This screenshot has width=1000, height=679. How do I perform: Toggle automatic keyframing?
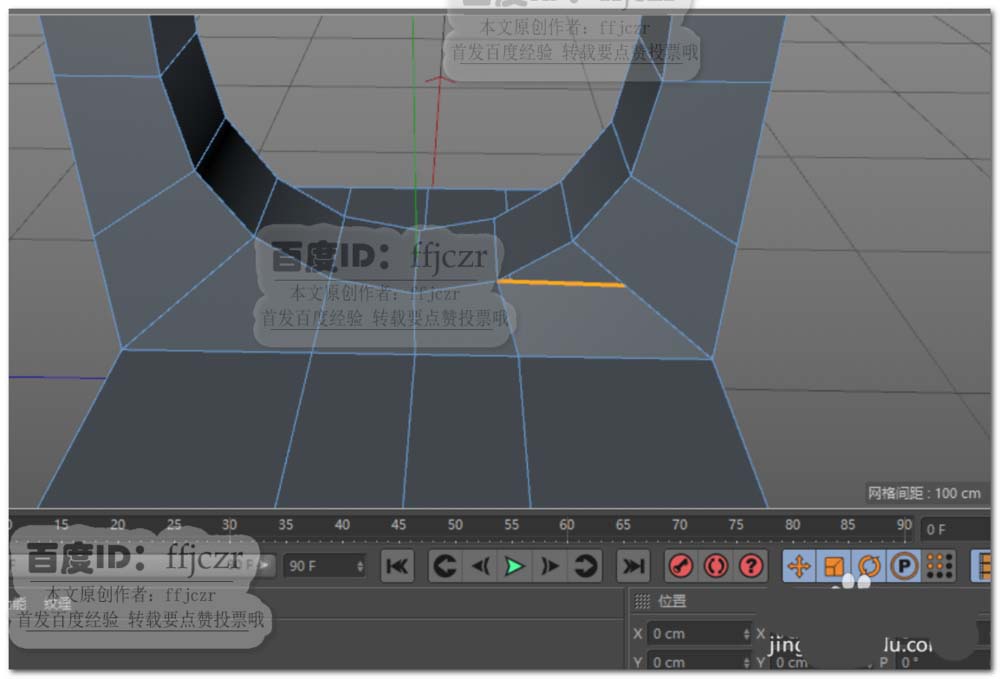(x=716, y=566)
